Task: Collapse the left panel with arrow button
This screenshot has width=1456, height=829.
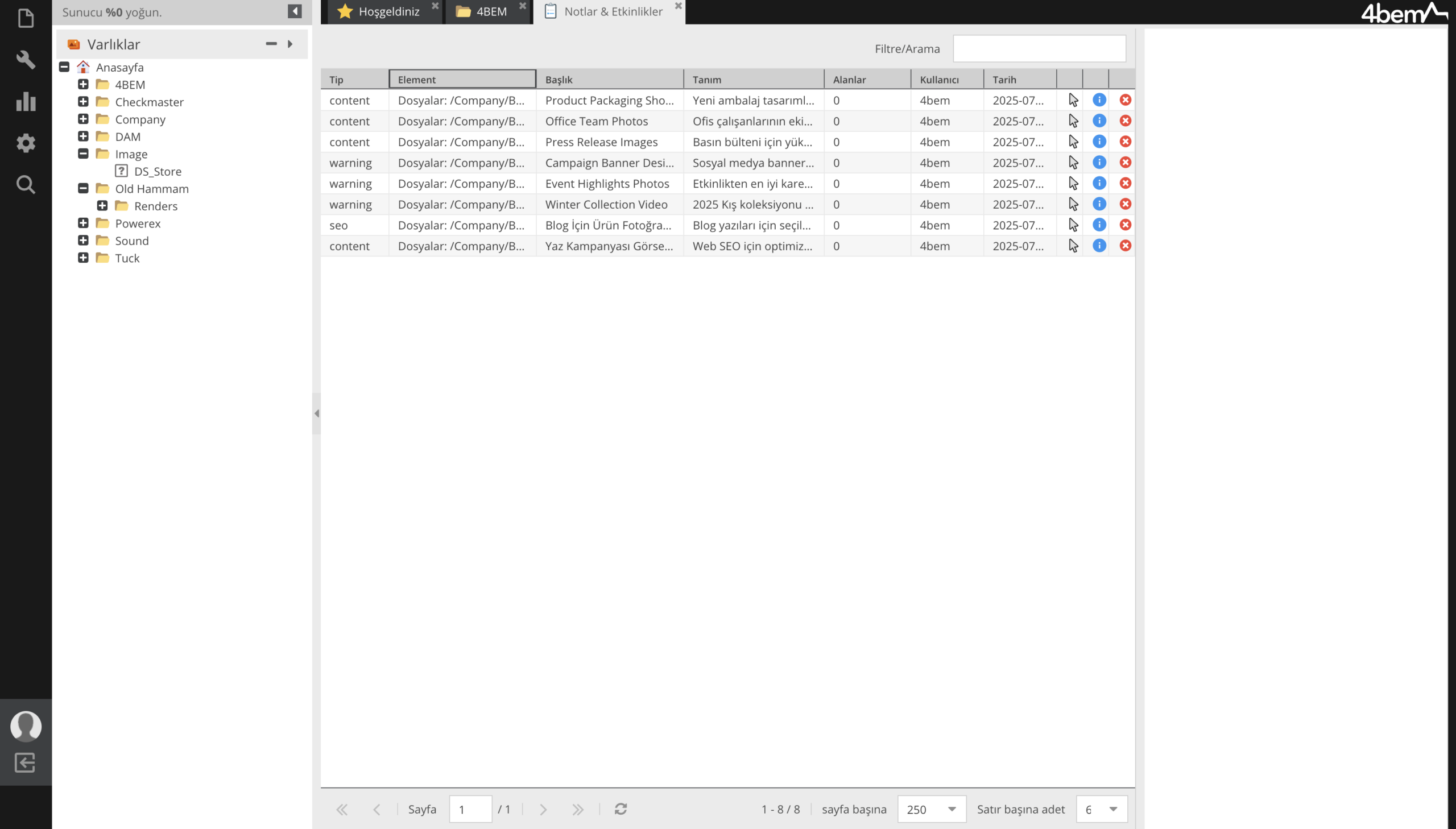Action: tap(295, 11)
